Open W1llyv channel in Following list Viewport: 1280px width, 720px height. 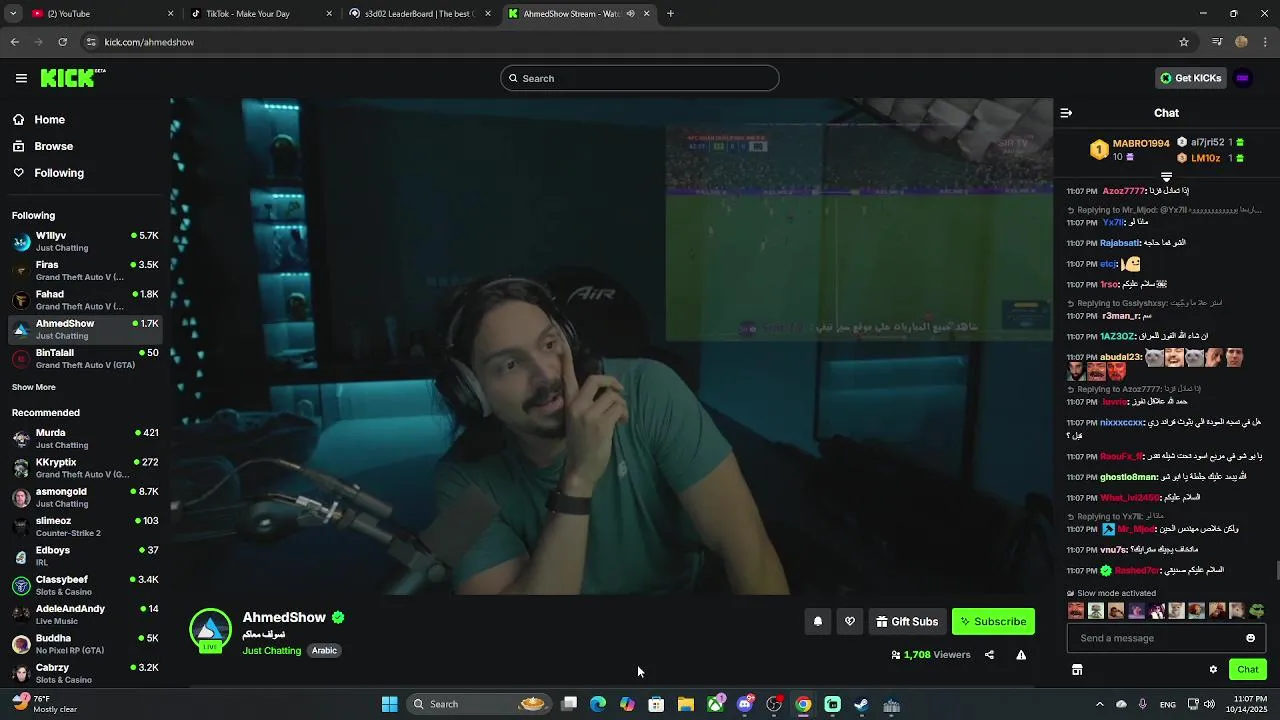pyautogui.click(x=85, y=241)
